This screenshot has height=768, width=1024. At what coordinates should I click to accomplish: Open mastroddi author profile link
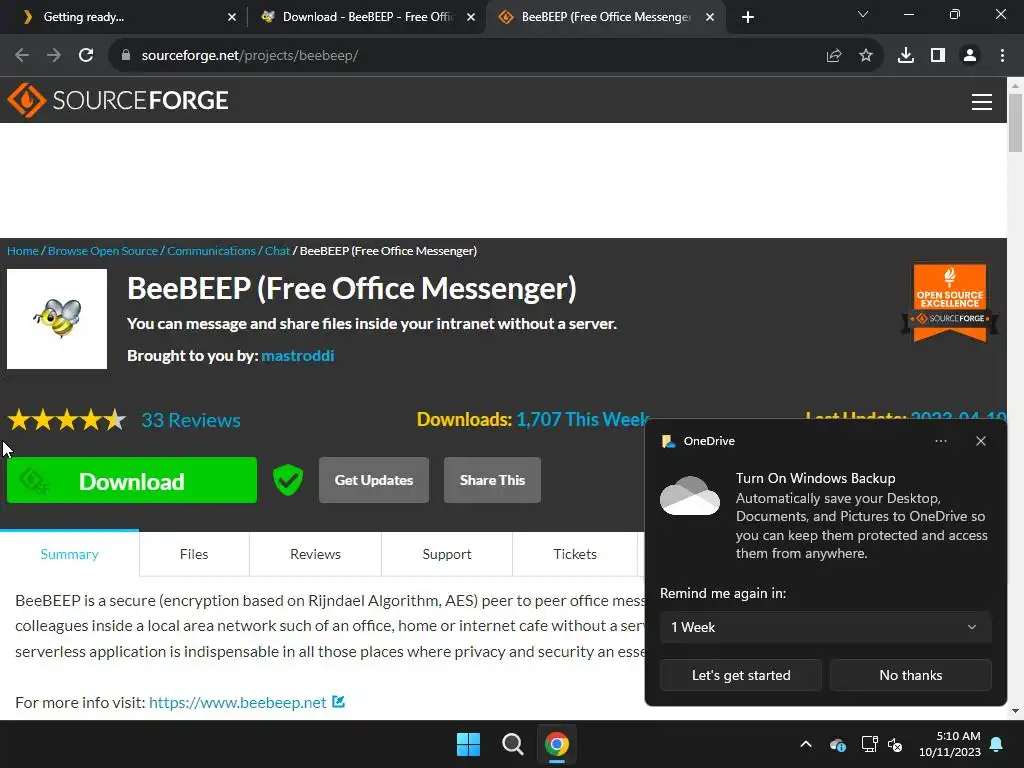[x=298, y=355]
